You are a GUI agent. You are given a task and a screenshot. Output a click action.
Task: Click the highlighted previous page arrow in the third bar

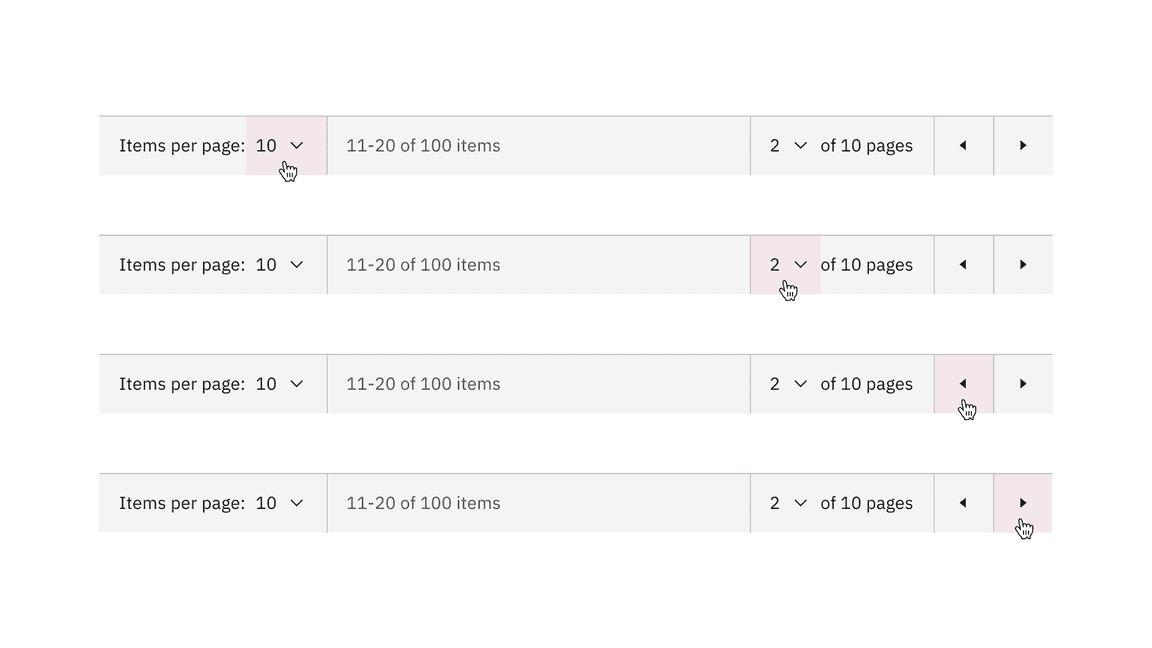[x=962, y=383]
